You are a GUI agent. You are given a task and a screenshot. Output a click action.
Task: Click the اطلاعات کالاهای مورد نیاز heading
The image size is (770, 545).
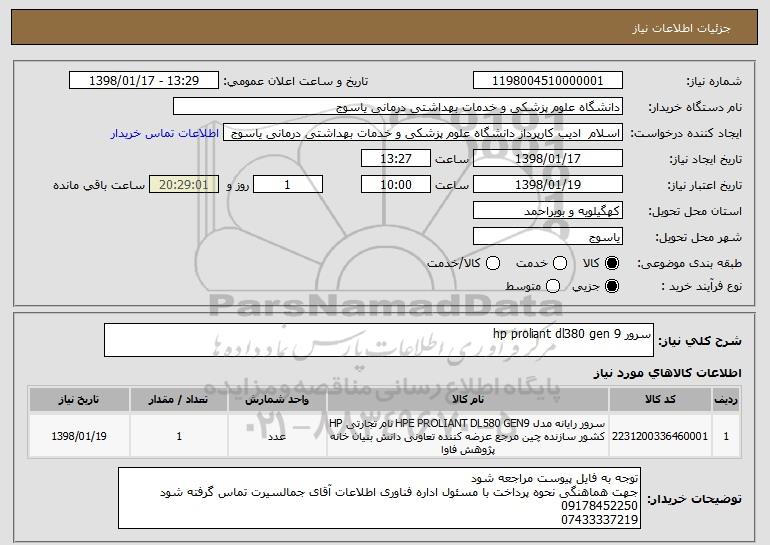[667, 373]
